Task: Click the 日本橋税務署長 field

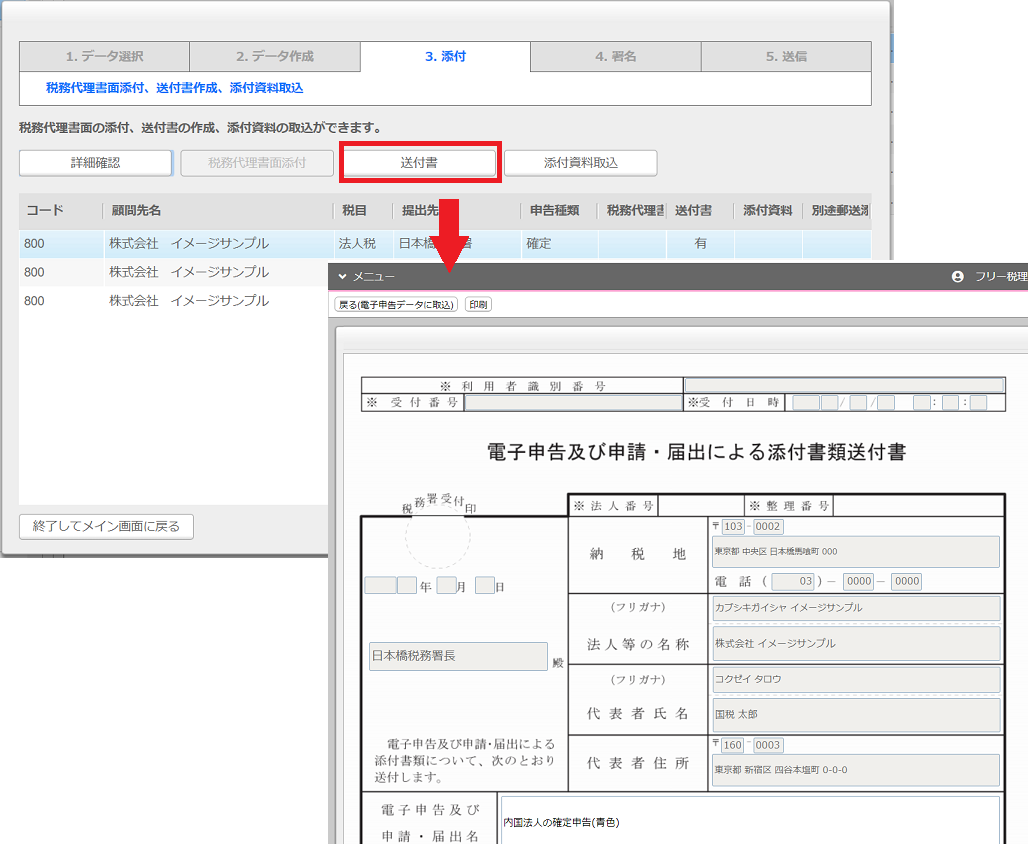Action: tap(458, 656)
